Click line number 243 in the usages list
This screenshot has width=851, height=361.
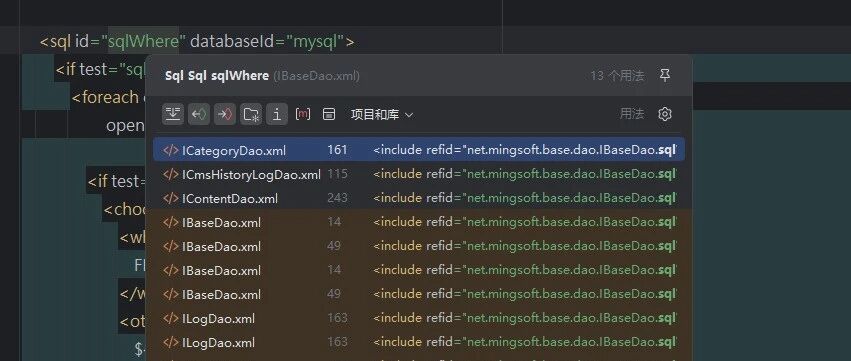tap(337, 198)
